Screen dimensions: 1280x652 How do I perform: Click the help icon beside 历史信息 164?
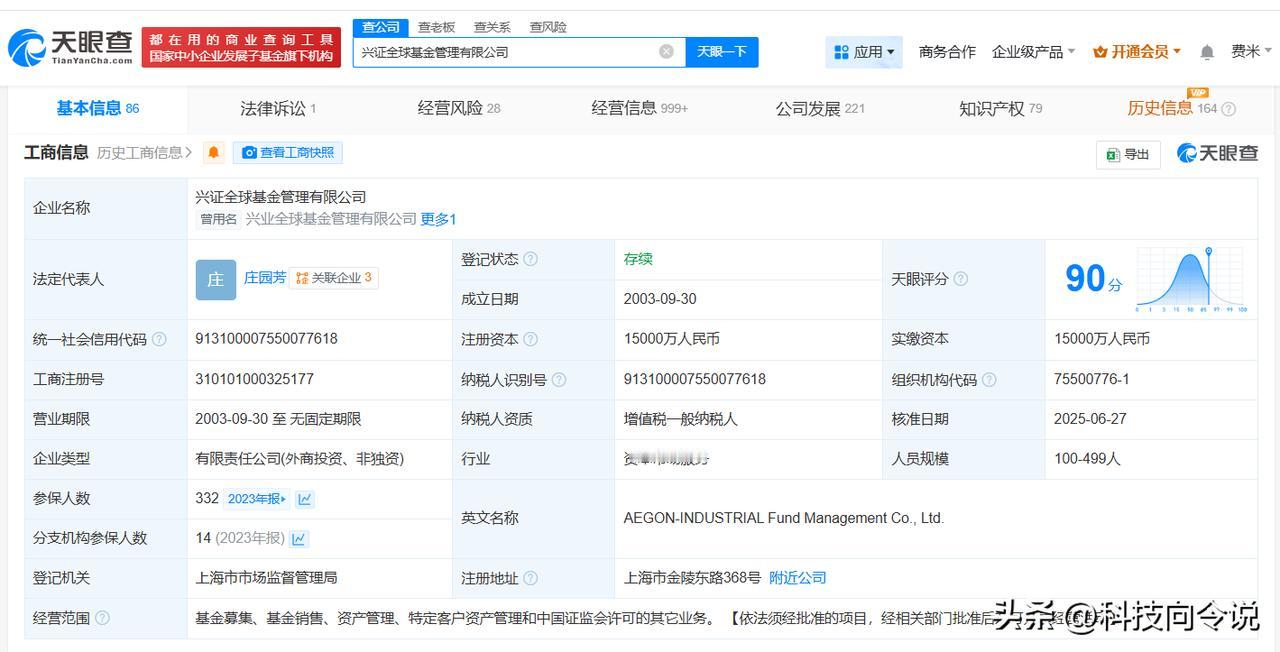click(x=1229, y=109)
